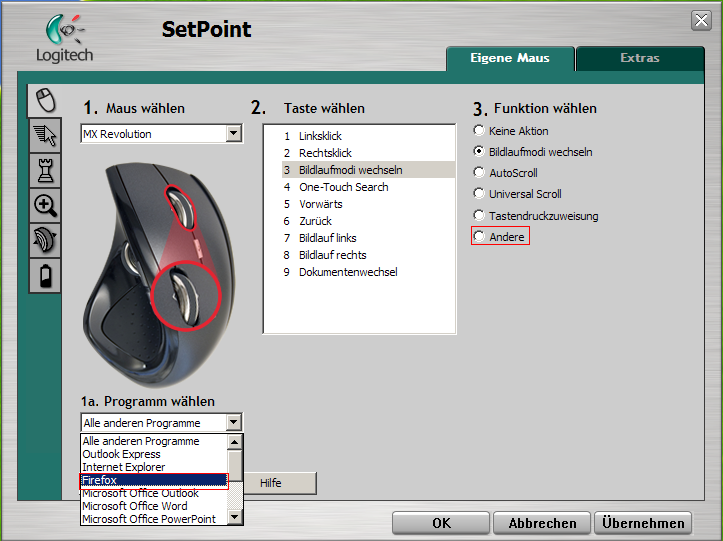Select the Keine Aktion radio button
This screenshot has height=541, width=723.
pos(479,131)
